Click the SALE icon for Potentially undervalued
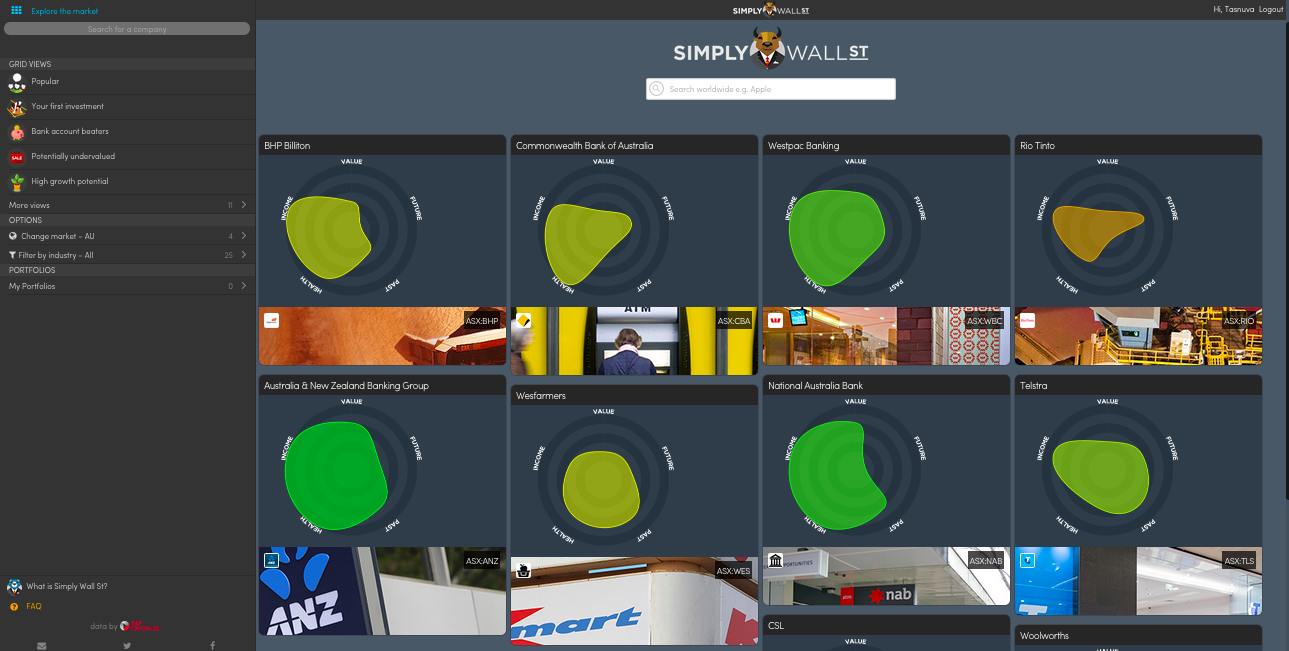Image resolution: width=1289 pixels, height=651 pixels. pos(16,156)
